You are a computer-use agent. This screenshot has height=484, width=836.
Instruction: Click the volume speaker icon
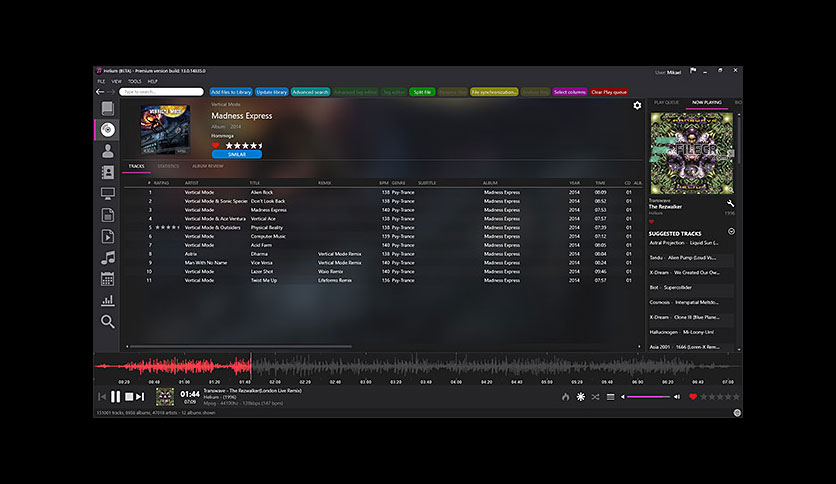tap(677, 397)
